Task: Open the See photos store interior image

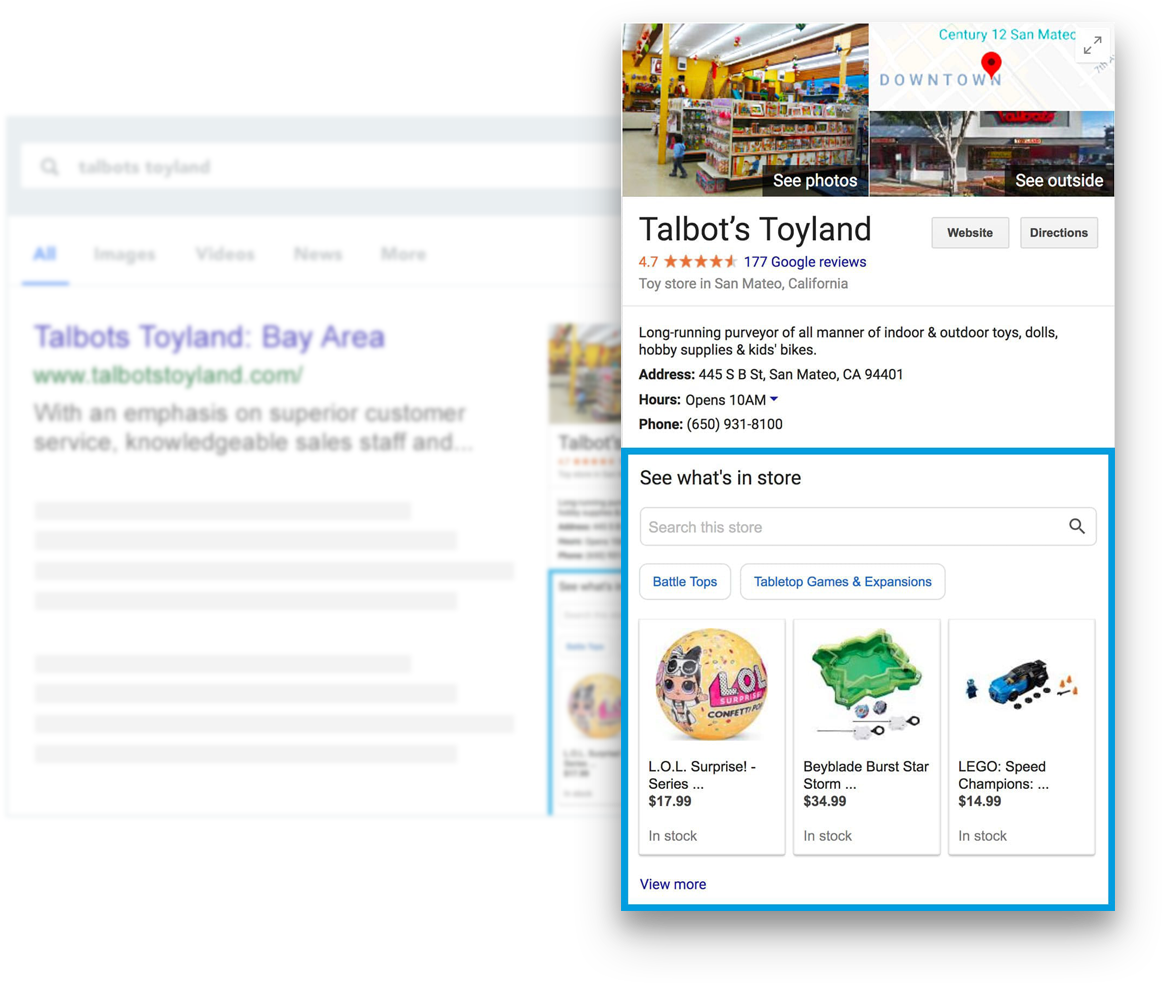Action: (x=745, y=110)
